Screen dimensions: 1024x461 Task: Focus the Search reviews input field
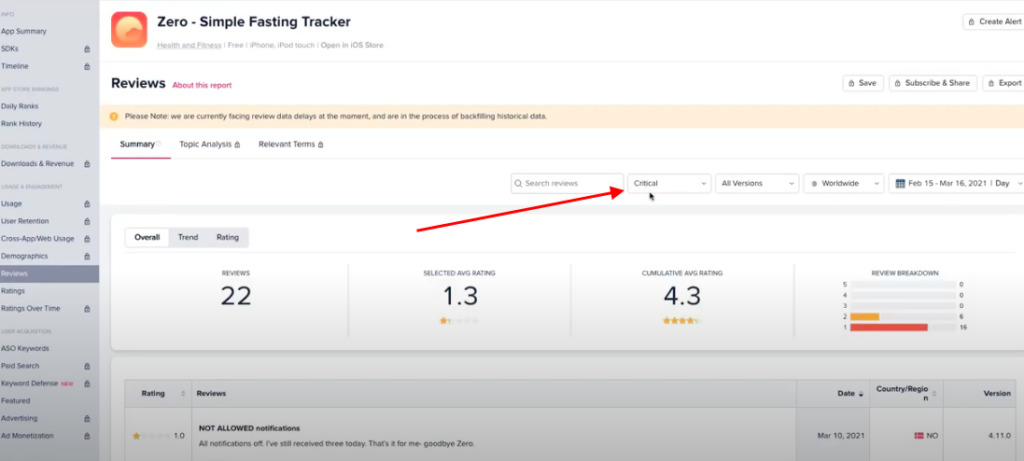pos(567,183)
